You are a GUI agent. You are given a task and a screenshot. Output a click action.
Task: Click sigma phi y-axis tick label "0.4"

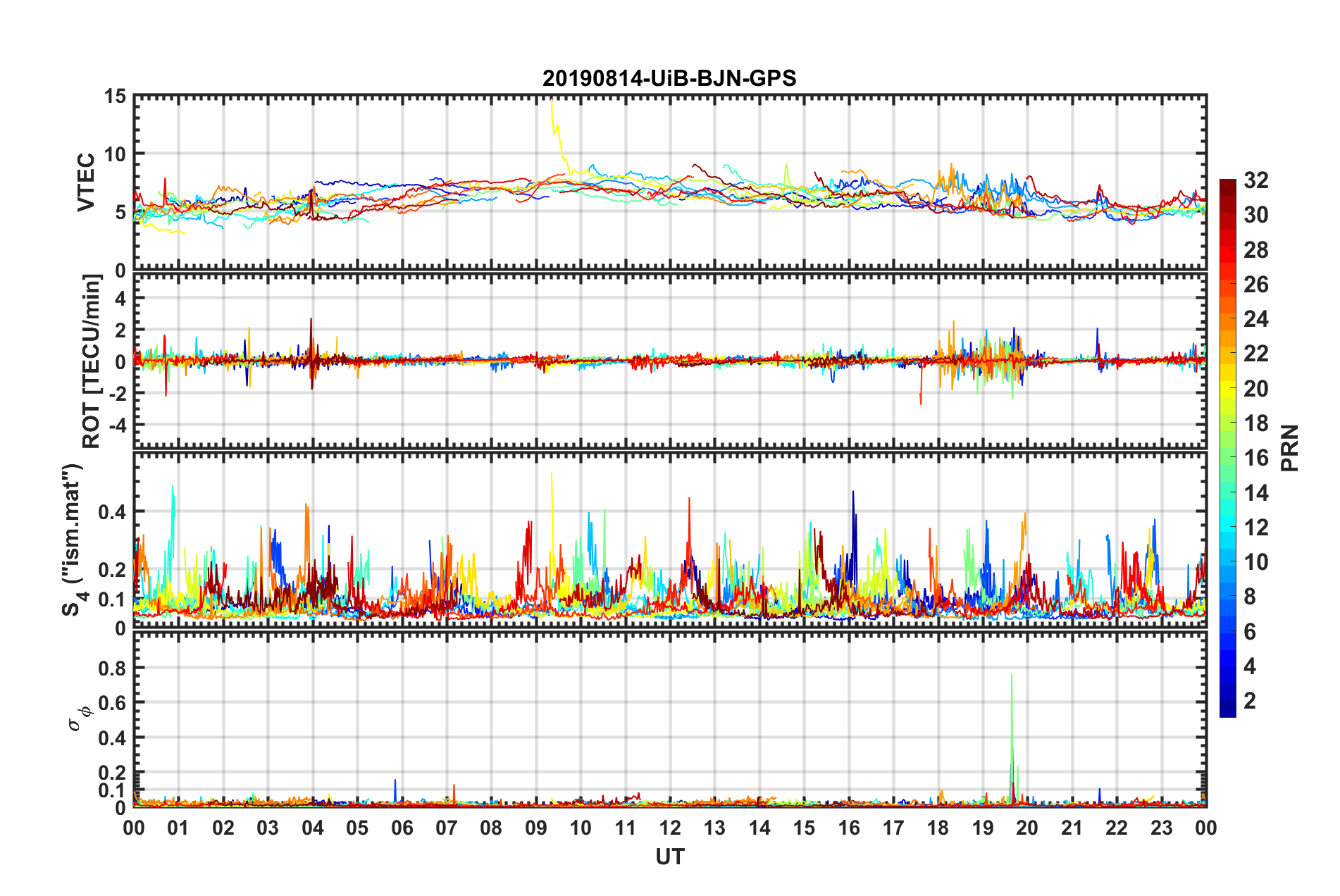[x=112, y=738]
